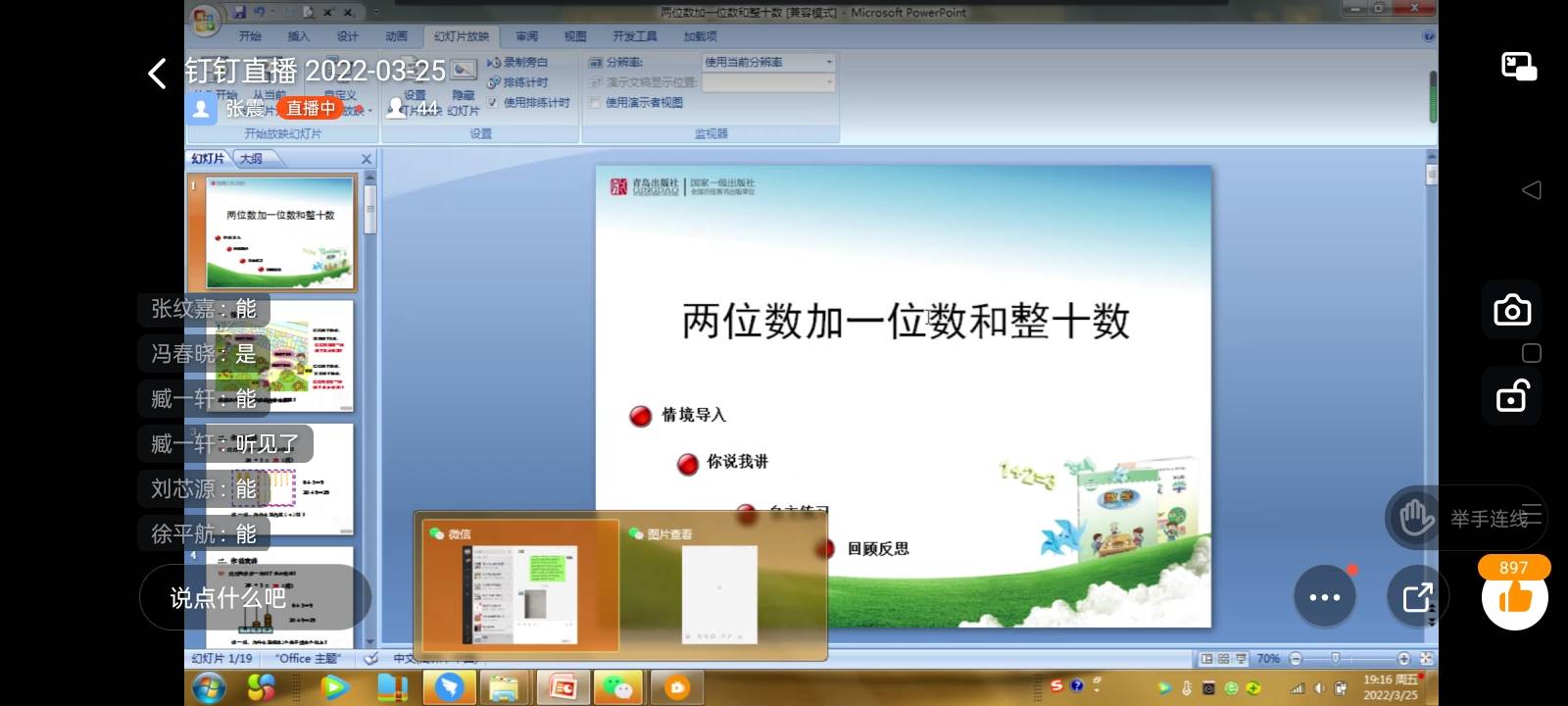Image resolution: width=1568 pixels, height=706 pixels.
Task: Select slide 1 thumbnail in pane
Action: (280, 232)
